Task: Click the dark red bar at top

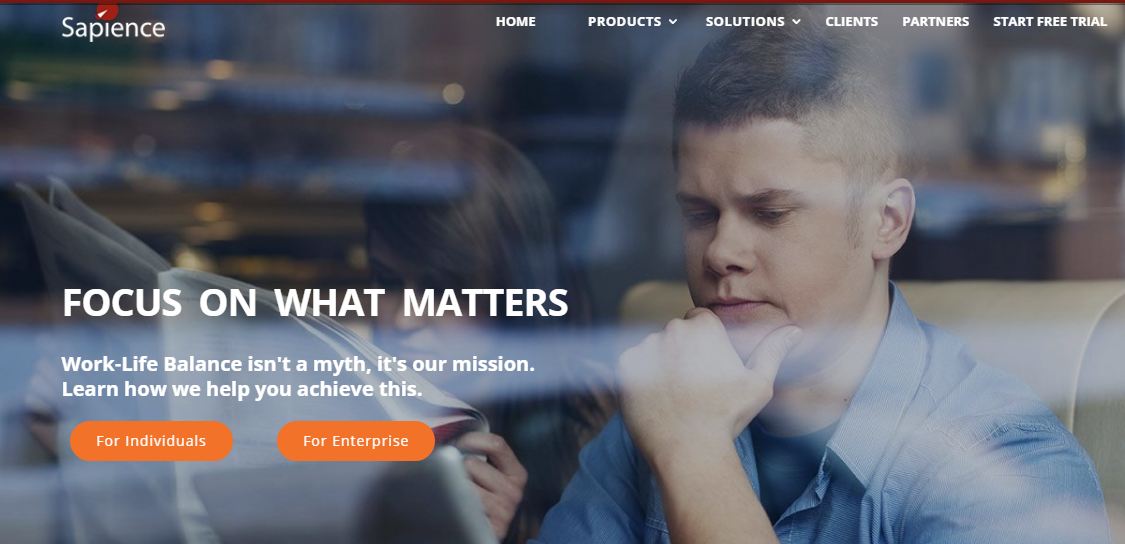Action: click(562, 2)
